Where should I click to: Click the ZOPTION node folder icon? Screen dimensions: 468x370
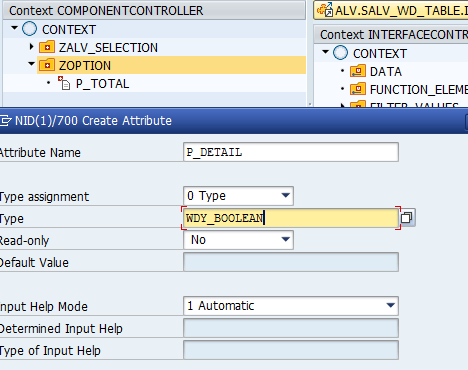pyautogui.click(x=47, y=65)
